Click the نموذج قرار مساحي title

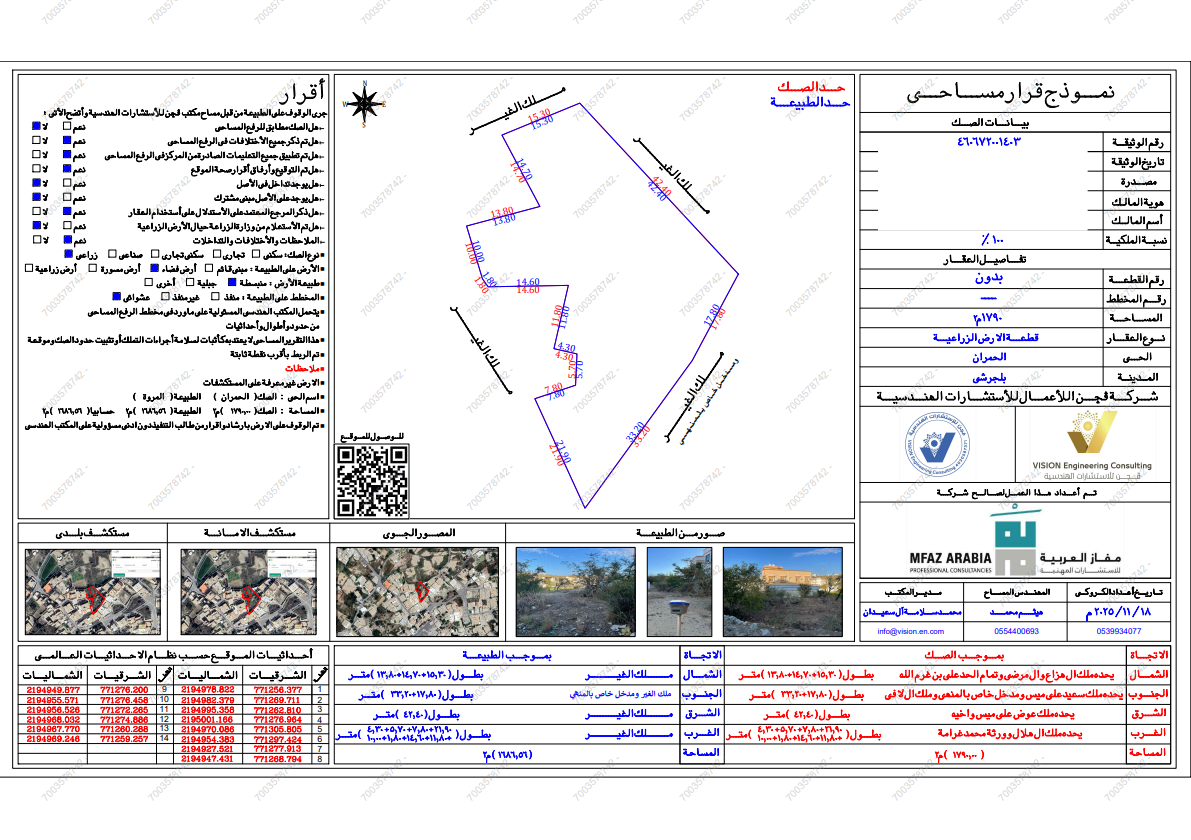tap(1010, 93)
